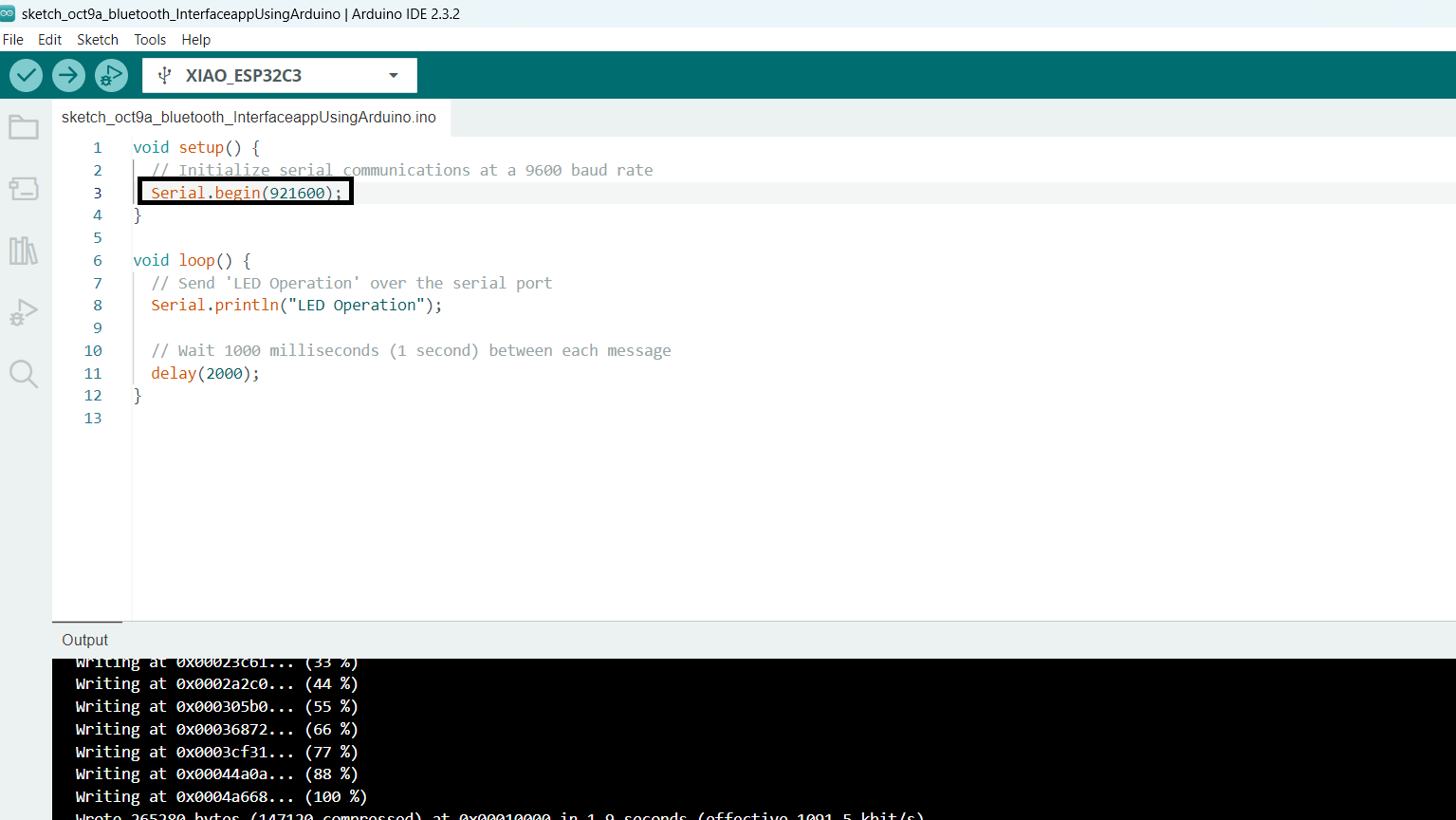The height and width of the screenshot is (820, 1456).
Task: Click the Upload arrow button
Action: click(68, 75)
